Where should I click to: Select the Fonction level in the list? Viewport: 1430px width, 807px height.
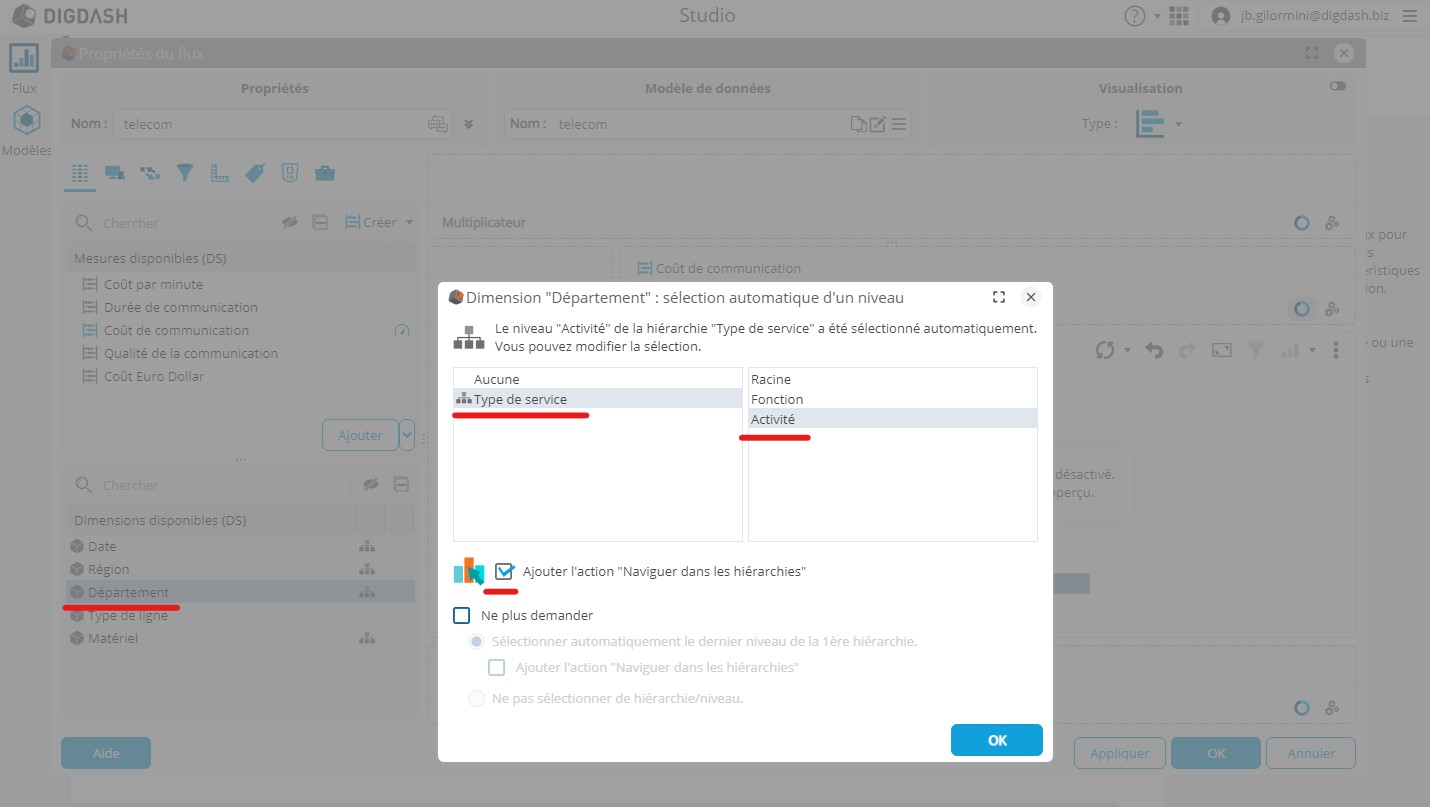(777, 399)
